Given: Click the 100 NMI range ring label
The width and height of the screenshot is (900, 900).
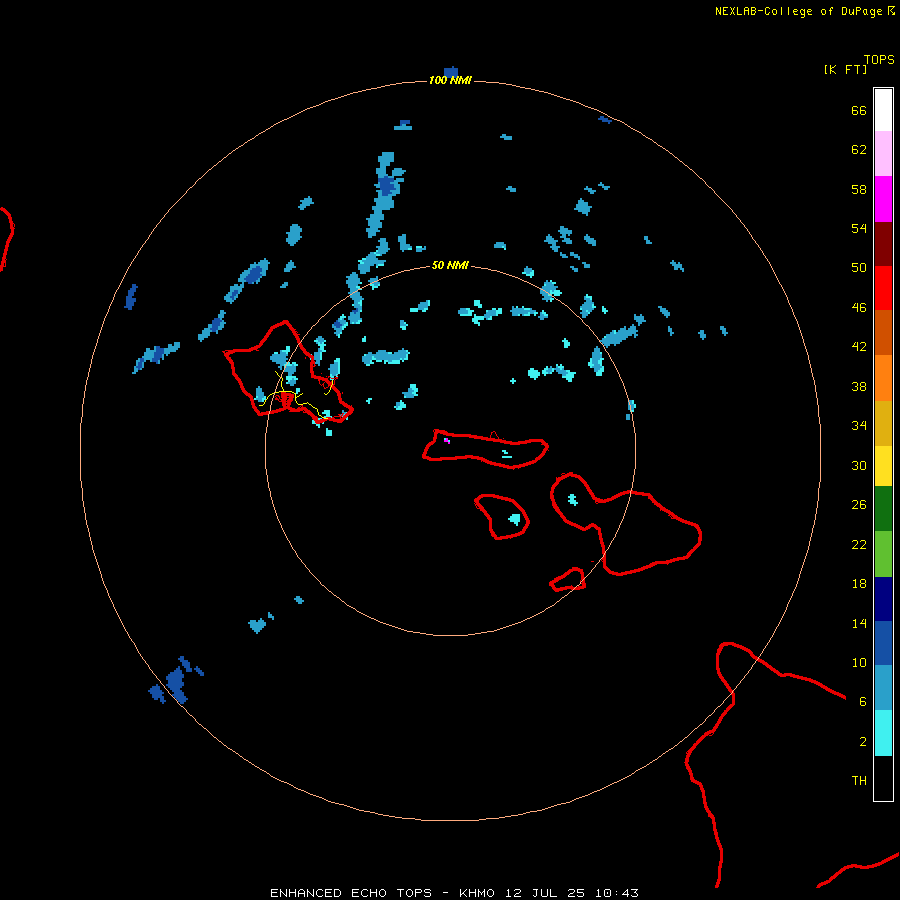Looking at the screenshot, I should (450, 80).
